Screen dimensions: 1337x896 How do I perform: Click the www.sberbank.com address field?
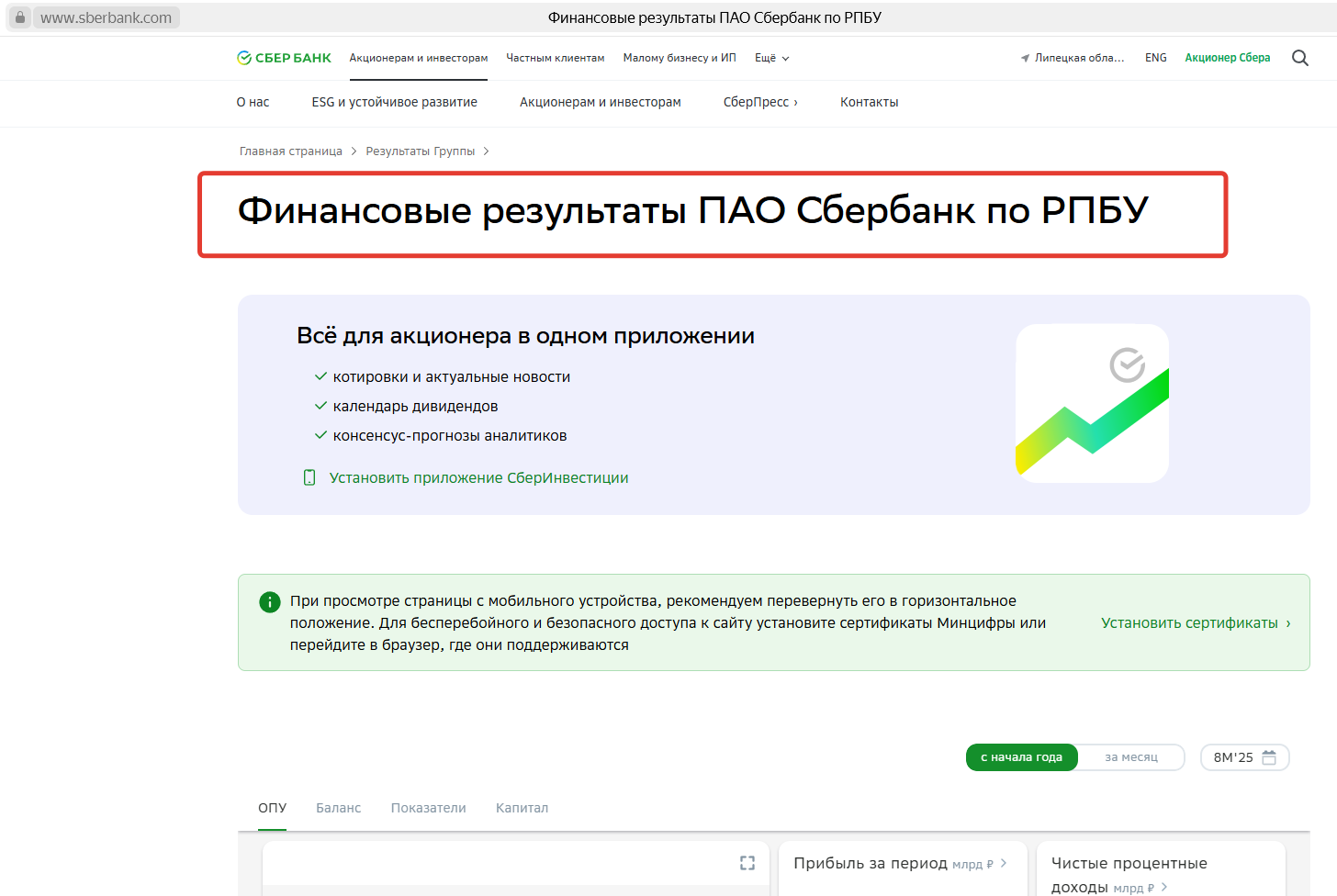pyautogui.click(x=107, y=17)
